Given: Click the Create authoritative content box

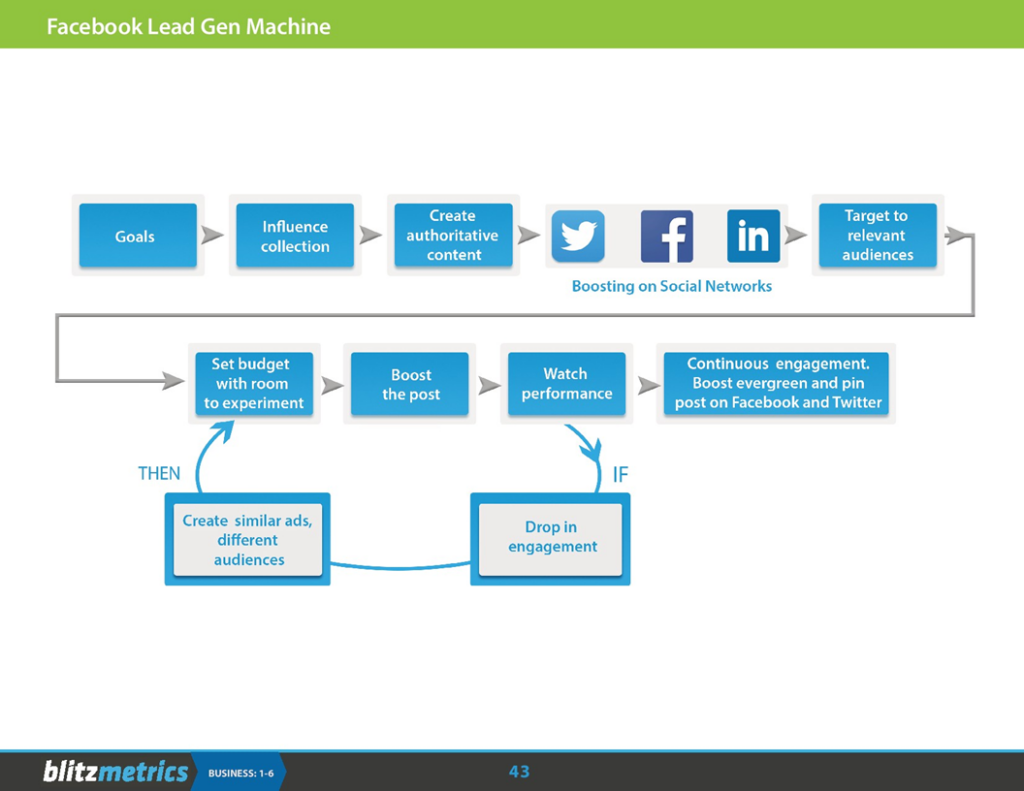Looking at the screenshot, I should (453, 236).
